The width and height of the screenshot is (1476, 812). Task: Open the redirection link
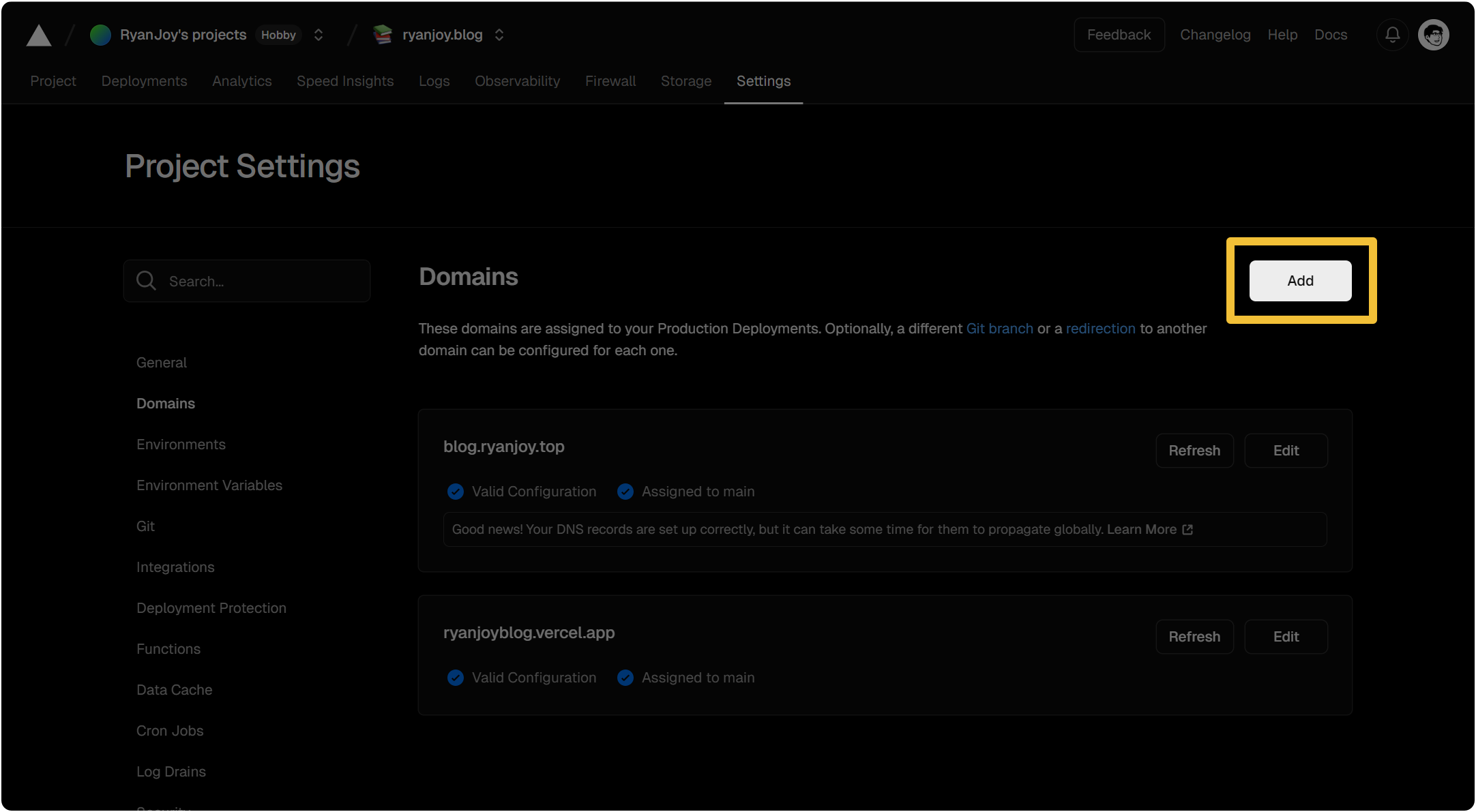[x=1100, y=329]
